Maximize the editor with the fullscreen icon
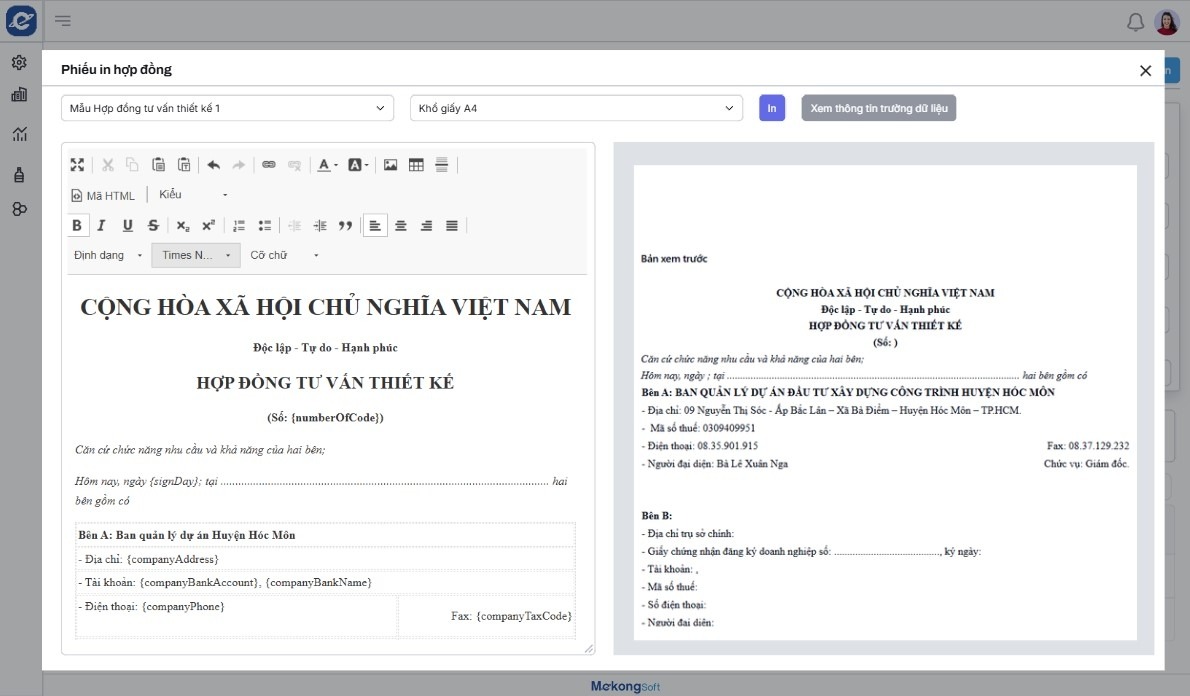 click(x=77, y=165)
